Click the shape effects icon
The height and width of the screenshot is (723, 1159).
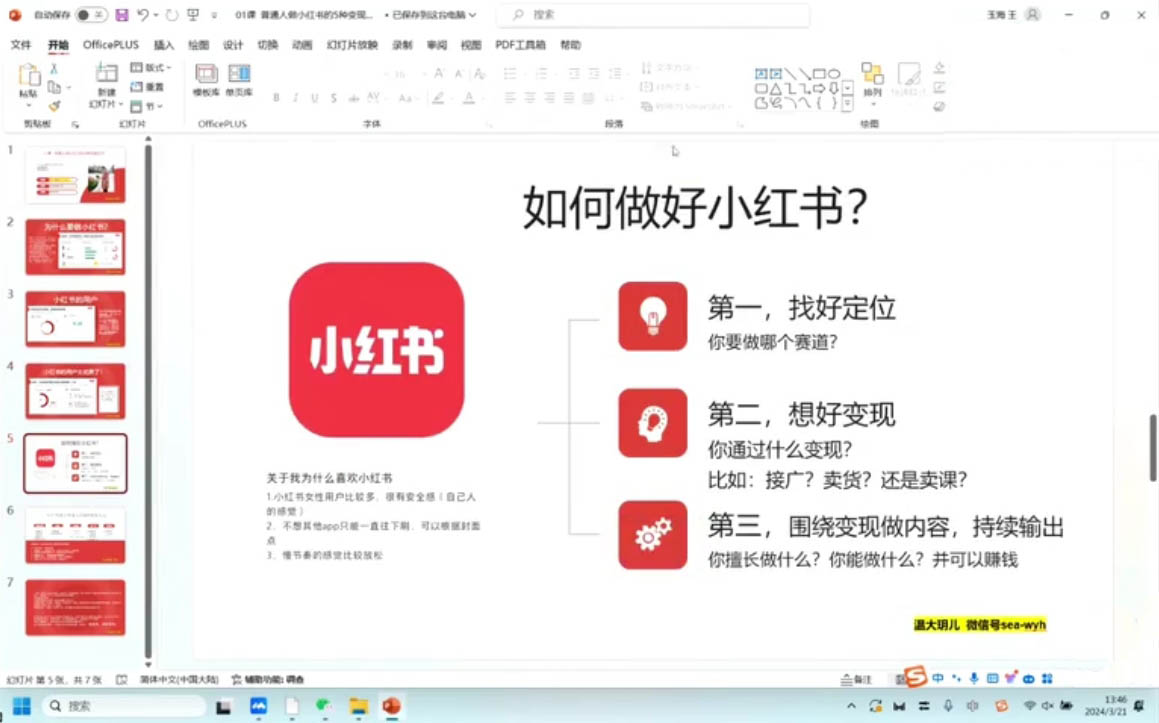point(939,106)
